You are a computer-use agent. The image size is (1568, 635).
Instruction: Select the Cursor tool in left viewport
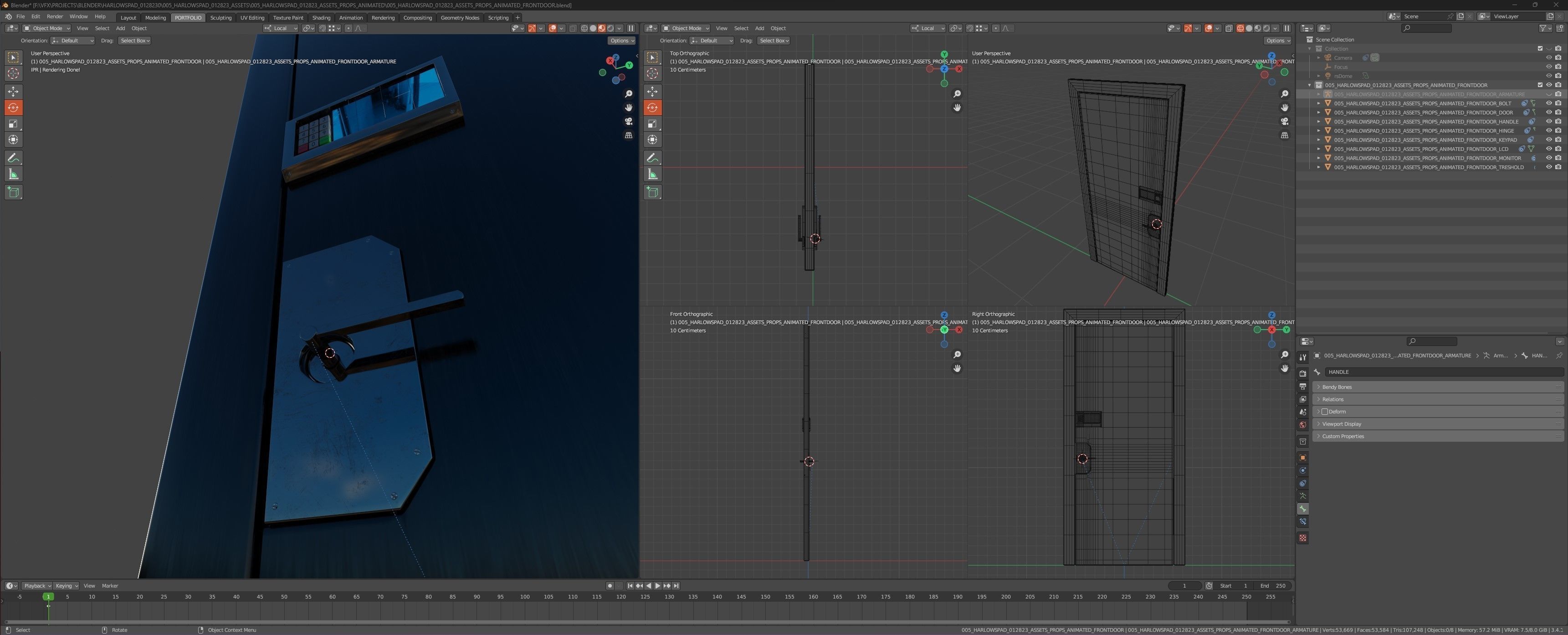click(13, 74)
